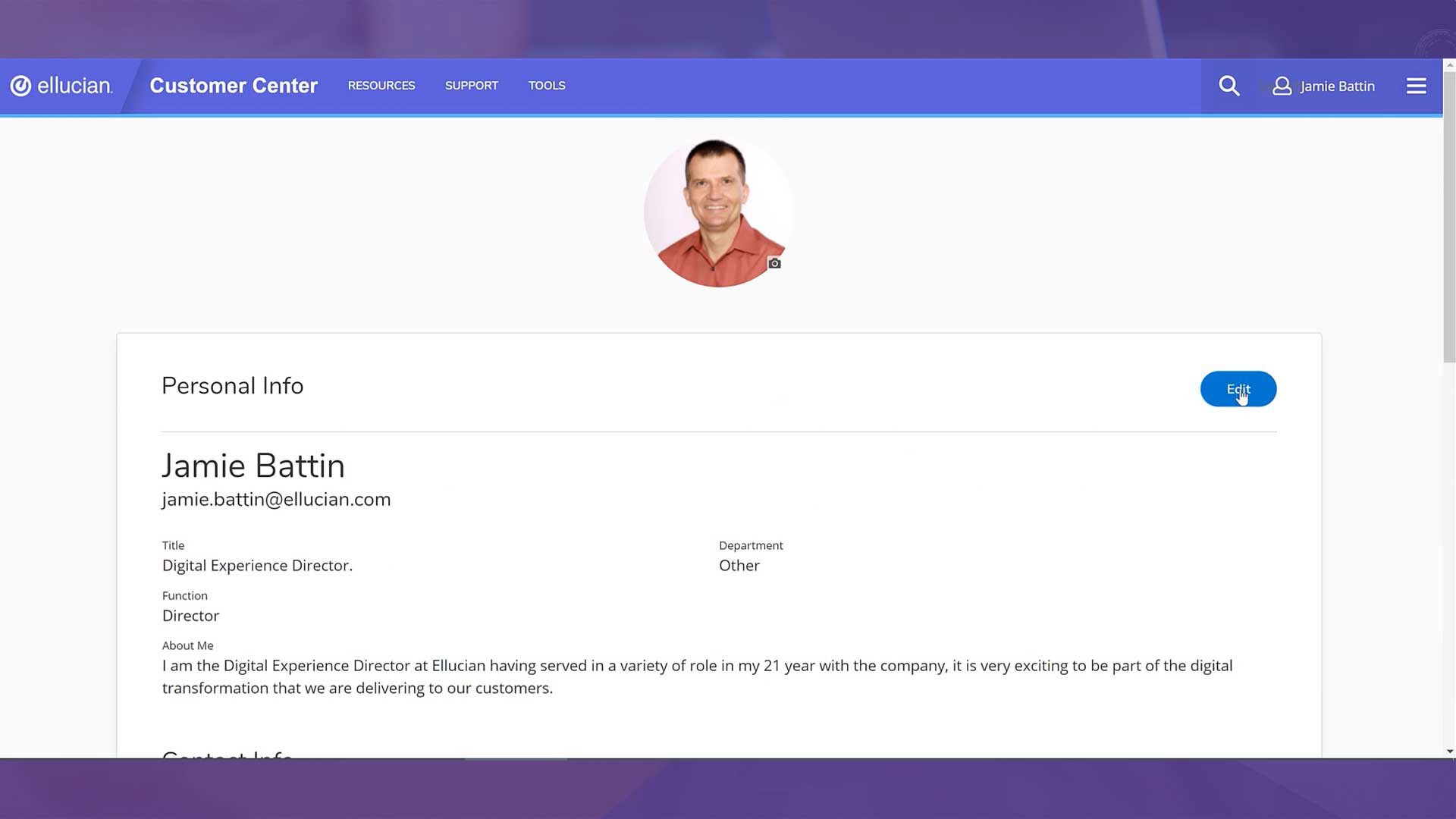Open the hamburger menu icon
Screen dimensions: 1456x819
1416,86
